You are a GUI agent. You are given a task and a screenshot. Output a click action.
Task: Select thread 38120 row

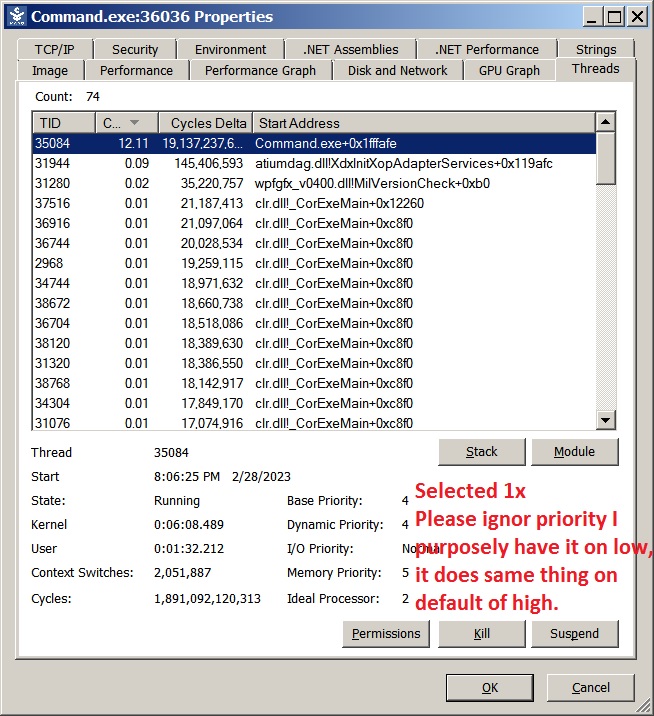314,343
